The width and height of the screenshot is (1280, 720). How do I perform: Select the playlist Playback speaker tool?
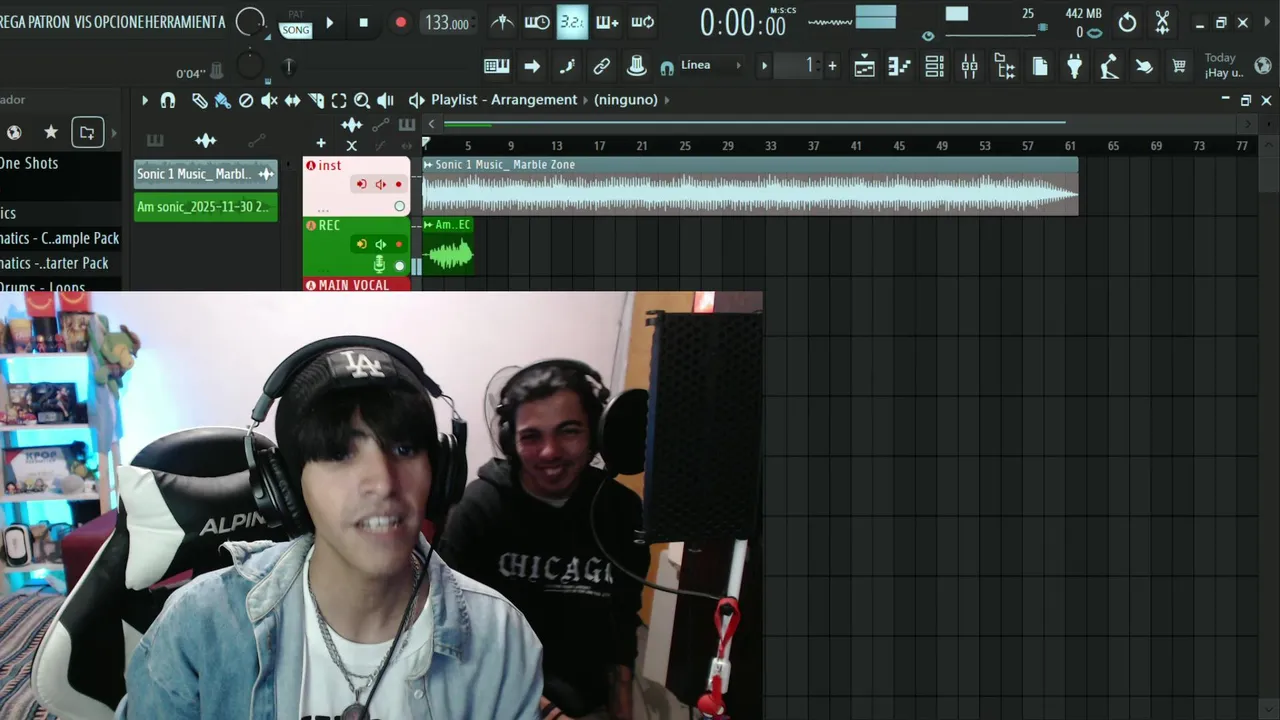pos(385,100)
